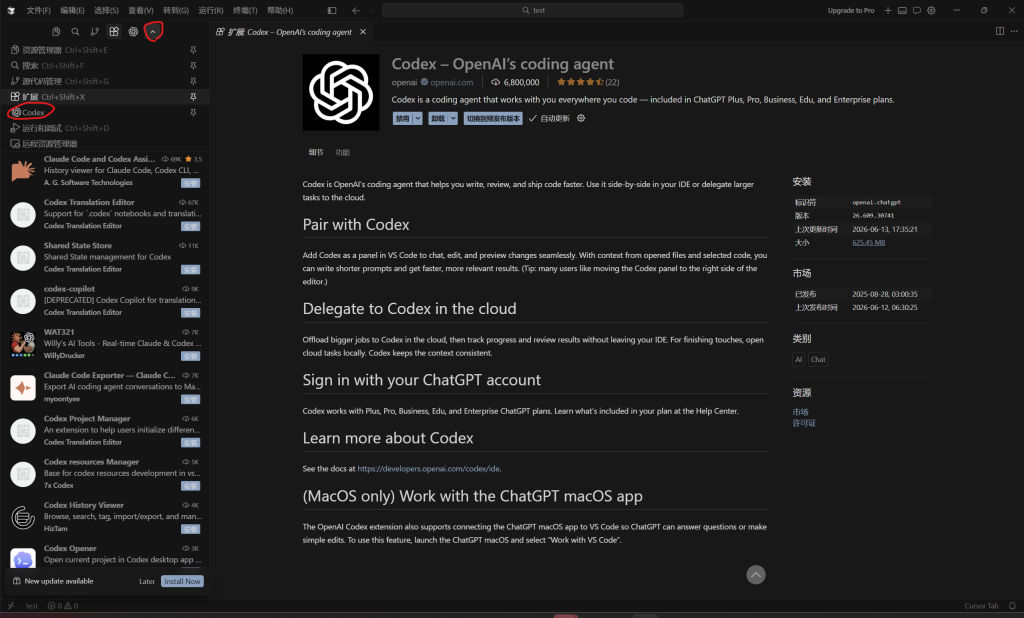Pin the 资源管理器 view
This screenshot has width=1024, height=618.
(193, 50)
